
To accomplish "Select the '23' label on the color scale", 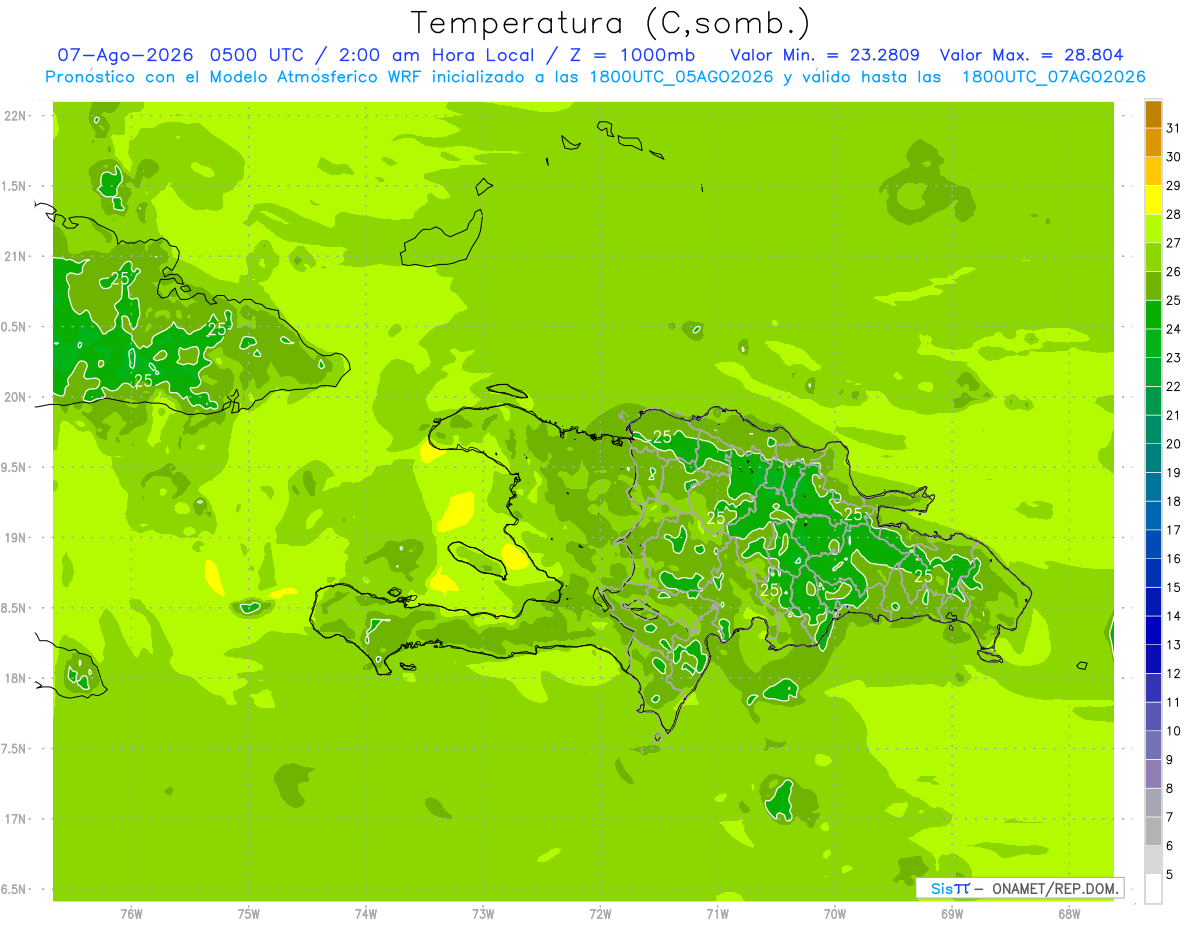I will [1173, 358].
